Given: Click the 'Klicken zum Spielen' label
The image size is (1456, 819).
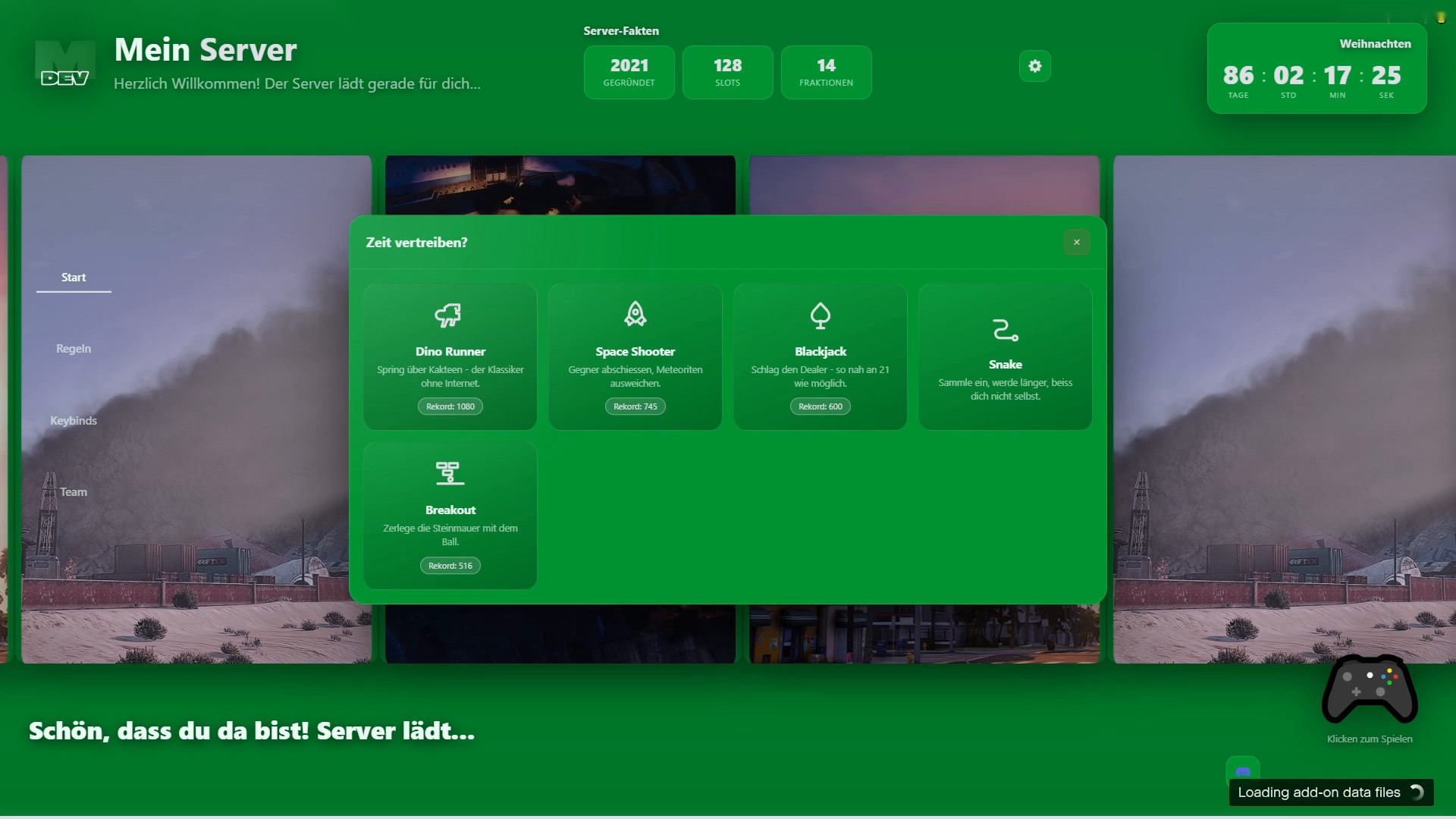Looking at the screenshot, I should pos(1370,739).
